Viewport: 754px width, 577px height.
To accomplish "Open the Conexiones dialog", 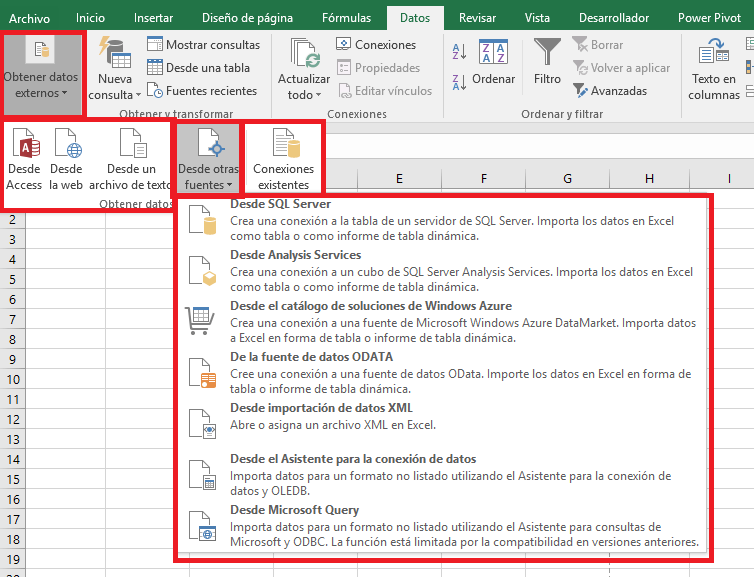I will click(x=376, y=45).
